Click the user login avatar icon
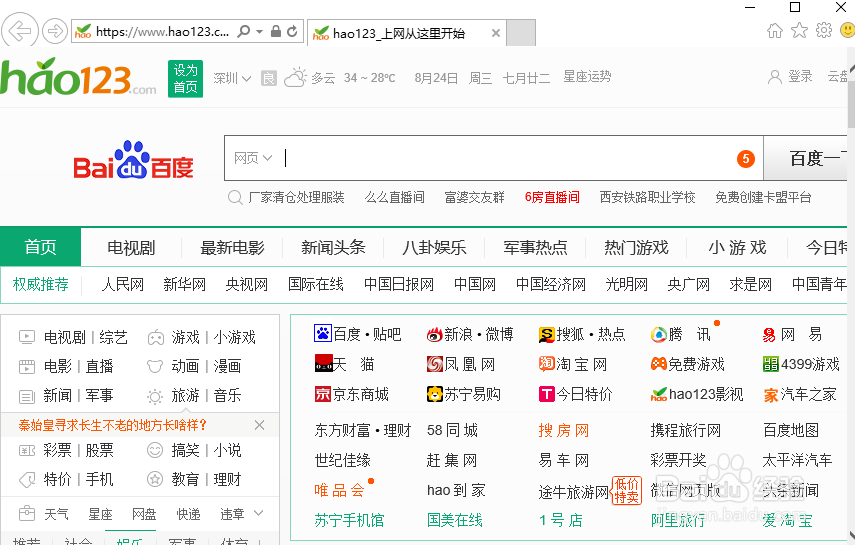This screenshot has width=855, height=545. pyautogui.click(x=774, y=77)
